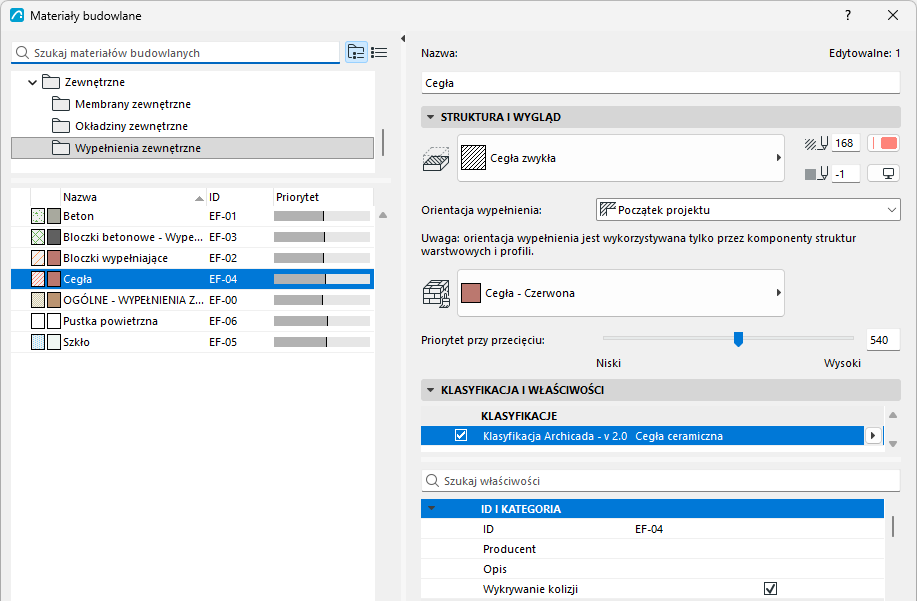The width and height of the screenshot is (917, 601).
Task: Collapse the ID I KATEGORIA group
Action: coord(432,509)
